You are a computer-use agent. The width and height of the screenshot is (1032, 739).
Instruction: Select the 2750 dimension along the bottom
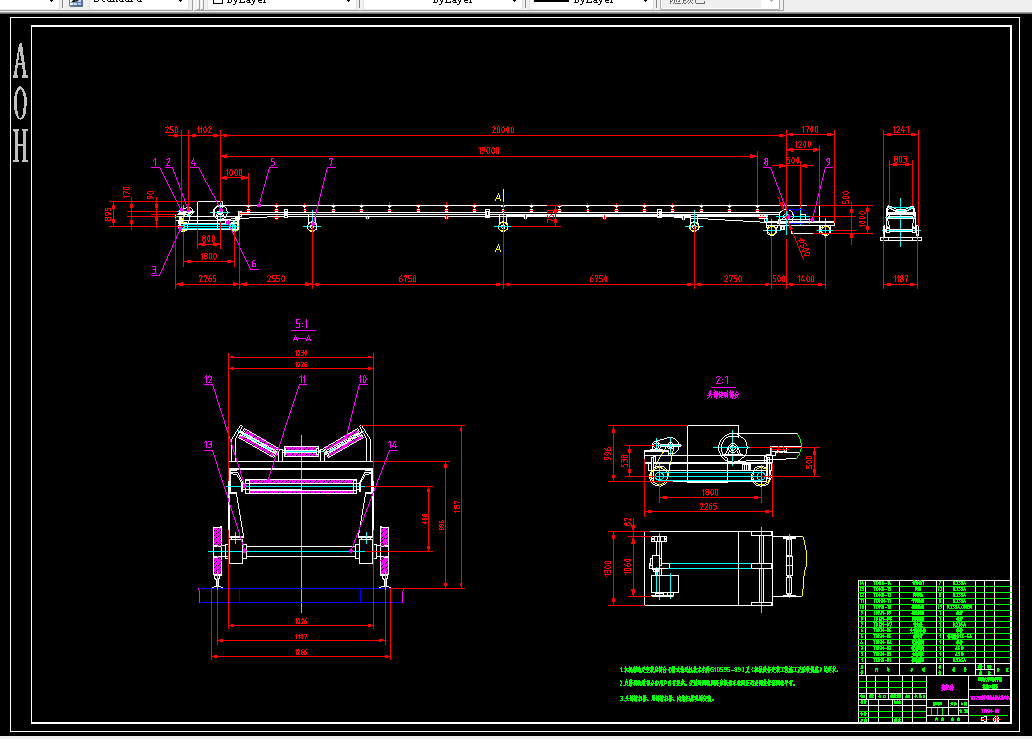[x=733, y=279]
